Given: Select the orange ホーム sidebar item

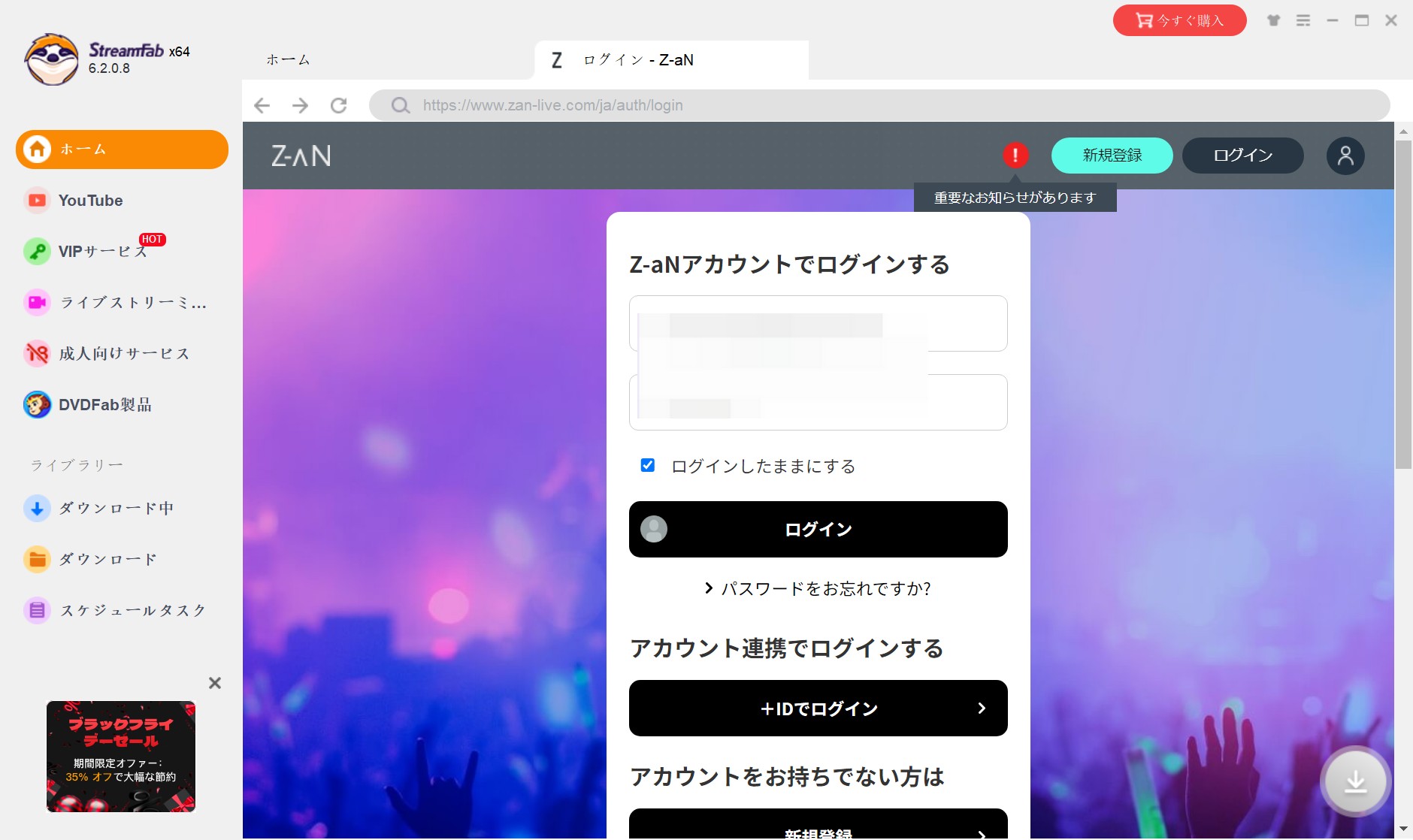Looking at the screenshot, I should click(122, 149).
